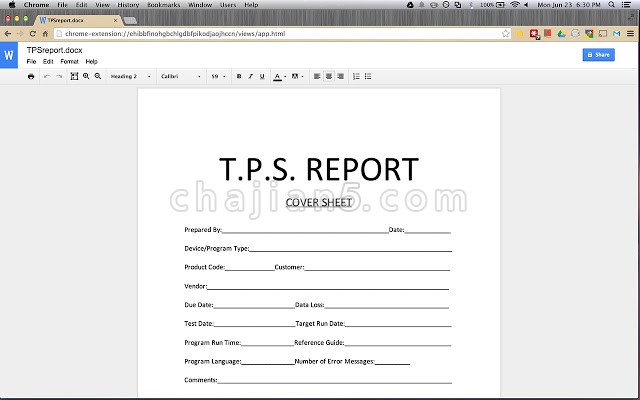Click the red book extension icon

(548, 34)
